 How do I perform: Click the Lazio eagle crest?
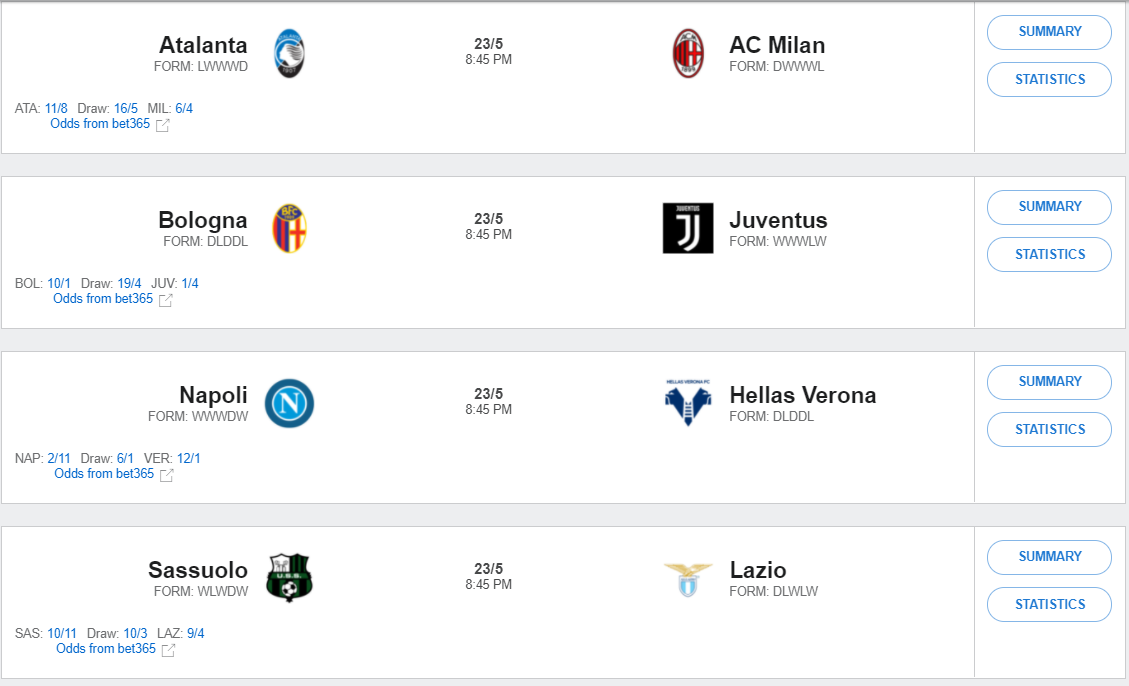pyautogui.click(x=688, y=578)
